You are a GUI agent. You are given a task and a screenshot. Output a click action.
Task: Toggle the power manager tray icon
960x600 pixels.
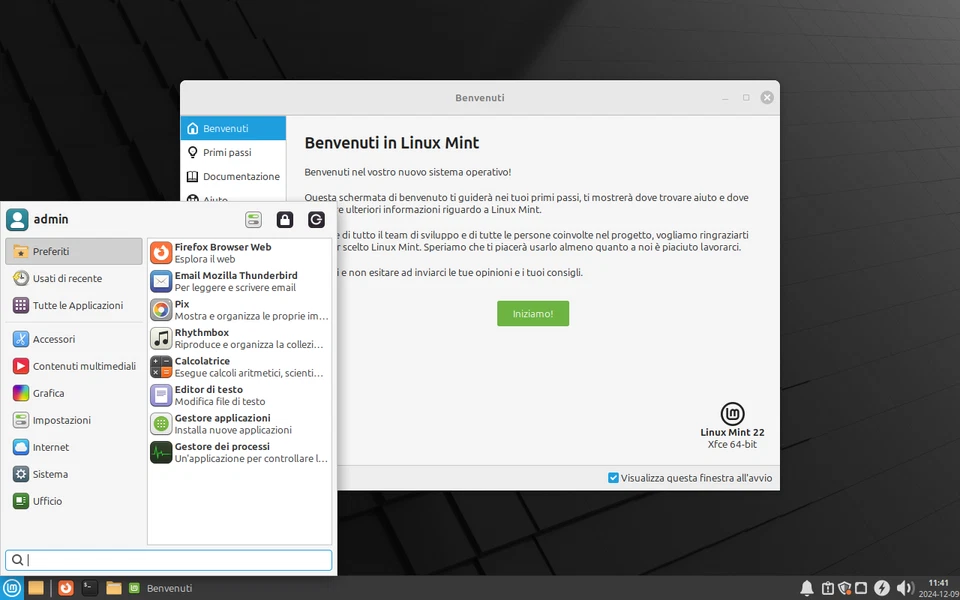[881, 588]
